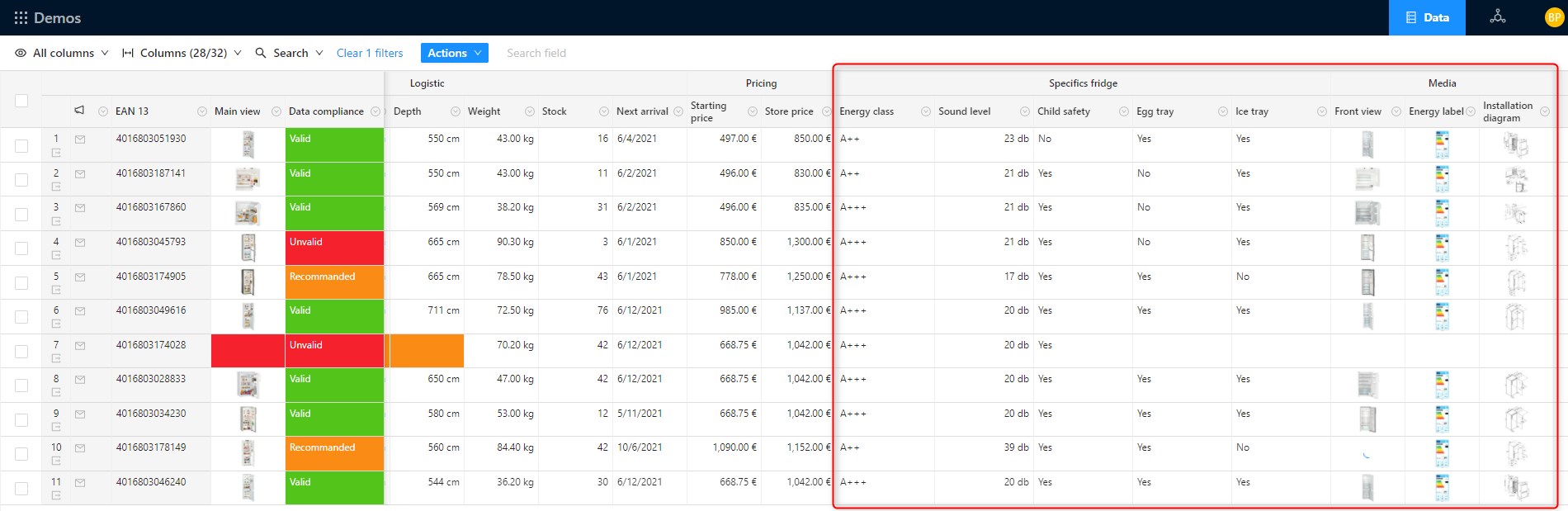The width and height of the screenshot is (1568, 511).
Task: Open the blue Actions button
Action: click(454, 53)
